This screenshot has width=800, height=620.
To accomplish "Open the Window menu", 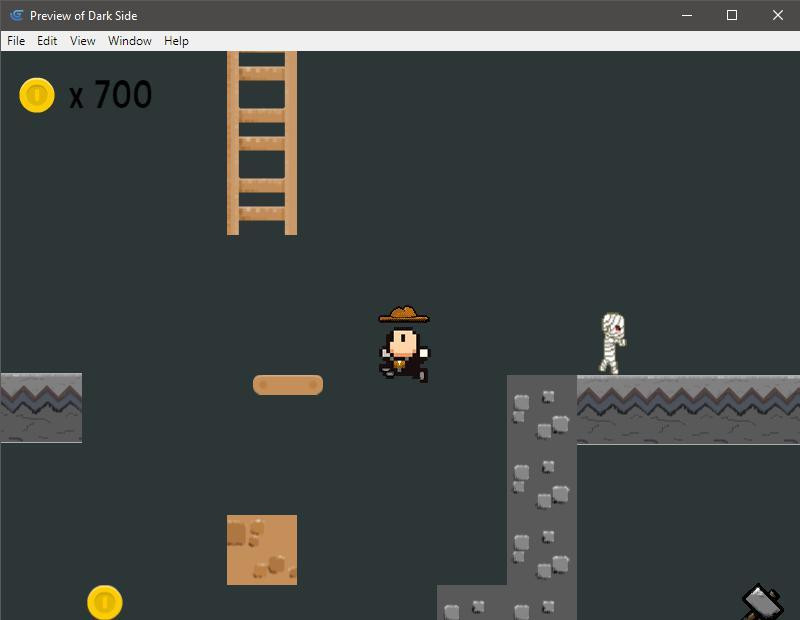I will pyautogui.click(x=130, y=41).
